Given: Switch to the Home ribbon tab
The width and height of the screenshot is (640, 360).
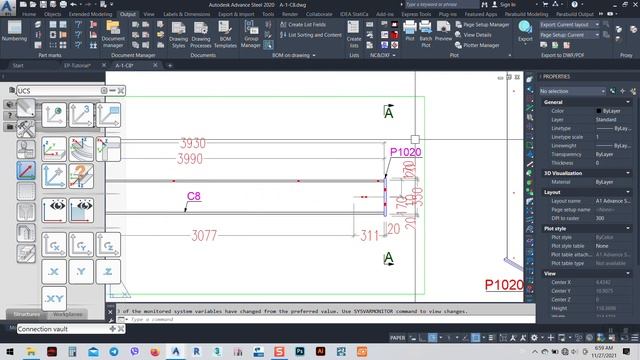Looking at the screenshot, I should tap(29, 14).
